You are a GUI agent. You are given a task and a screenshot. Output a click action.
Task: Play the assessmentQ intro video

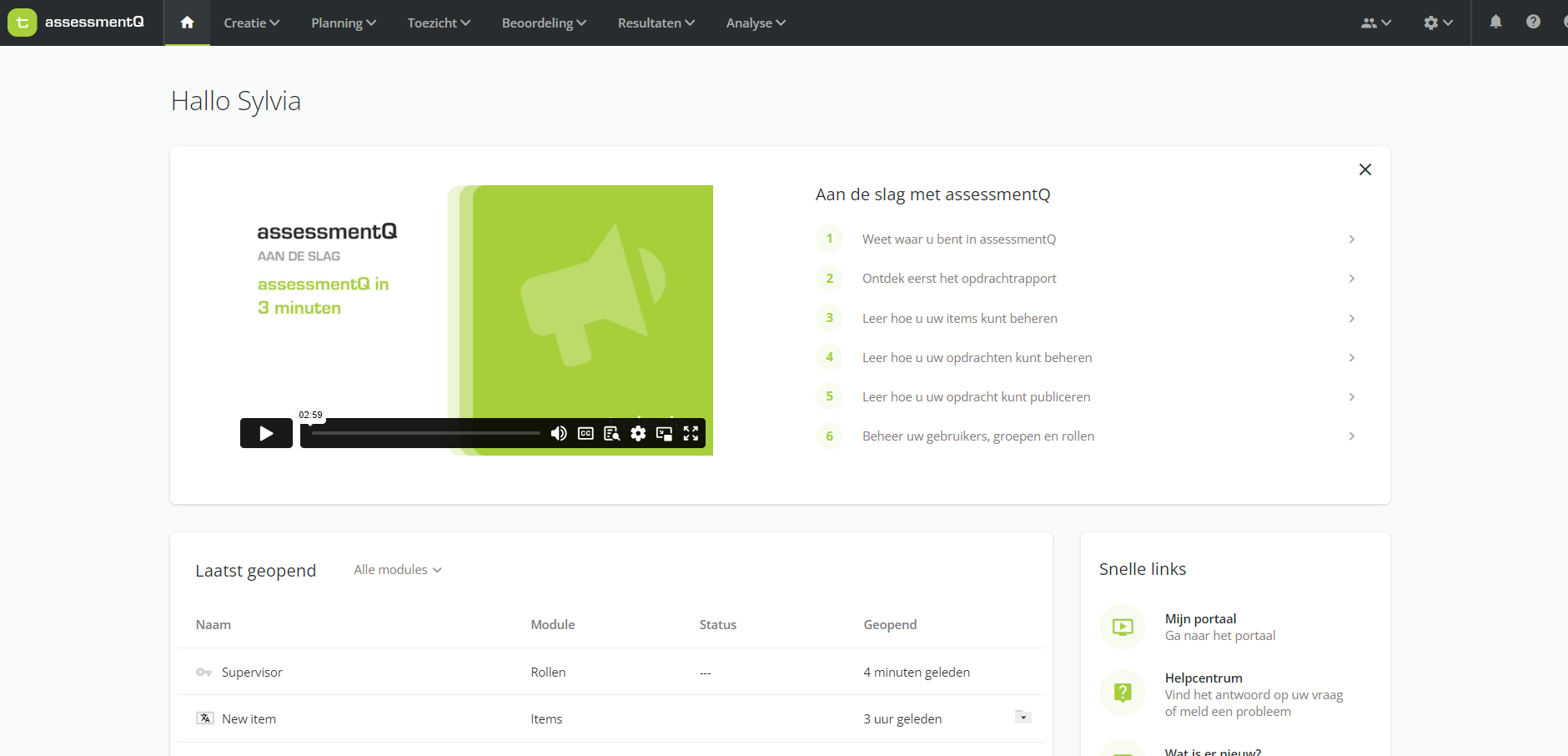(266, 433)
